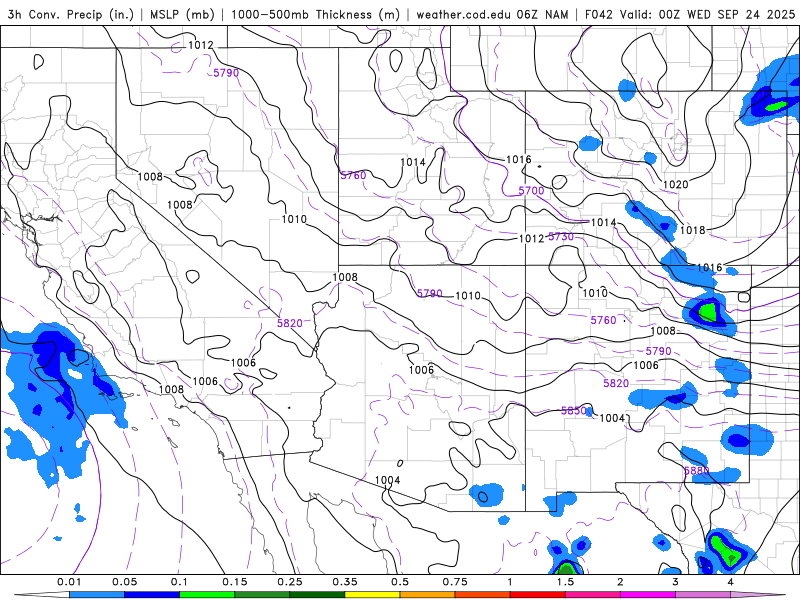Click the light blue 0.01–0.05 legend swatch
This screenshot has height=600, width=800.
tap(97, 595)
